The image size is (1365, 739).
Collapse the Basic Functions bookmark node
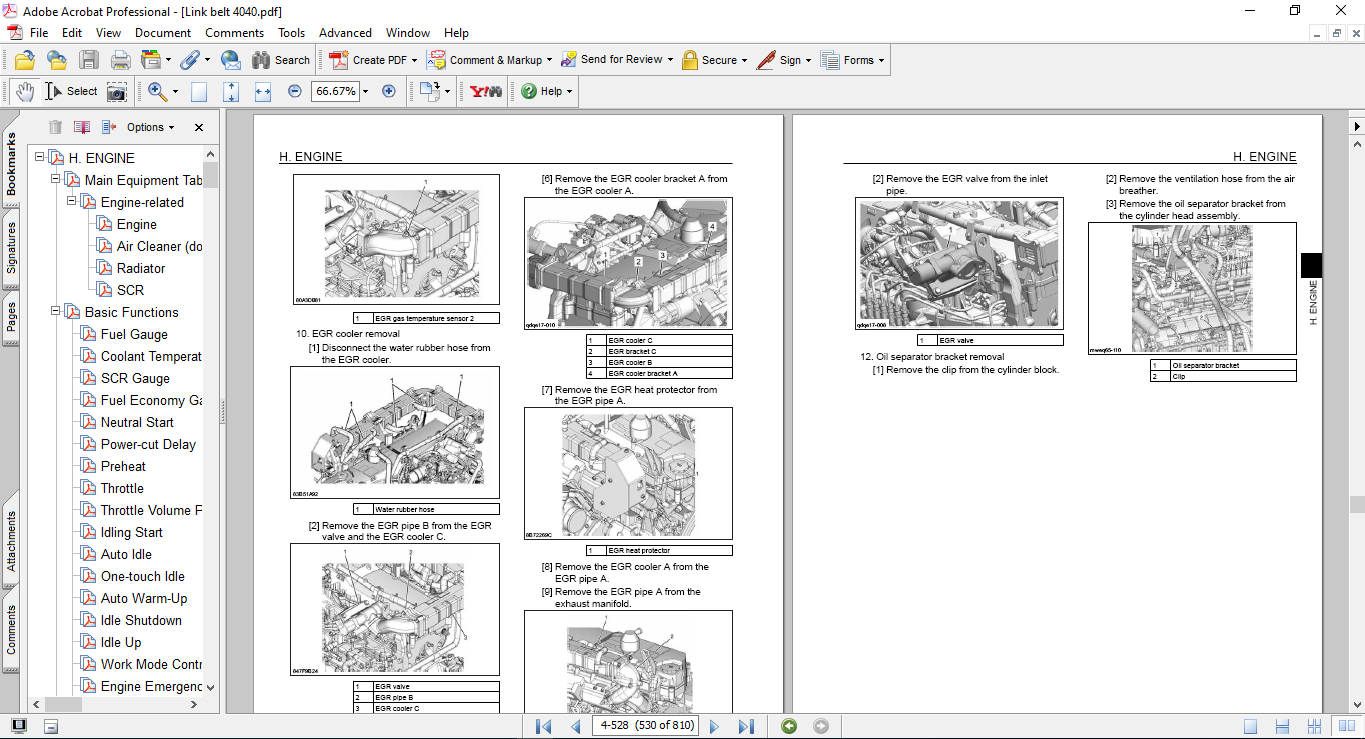tap(56, 312)
